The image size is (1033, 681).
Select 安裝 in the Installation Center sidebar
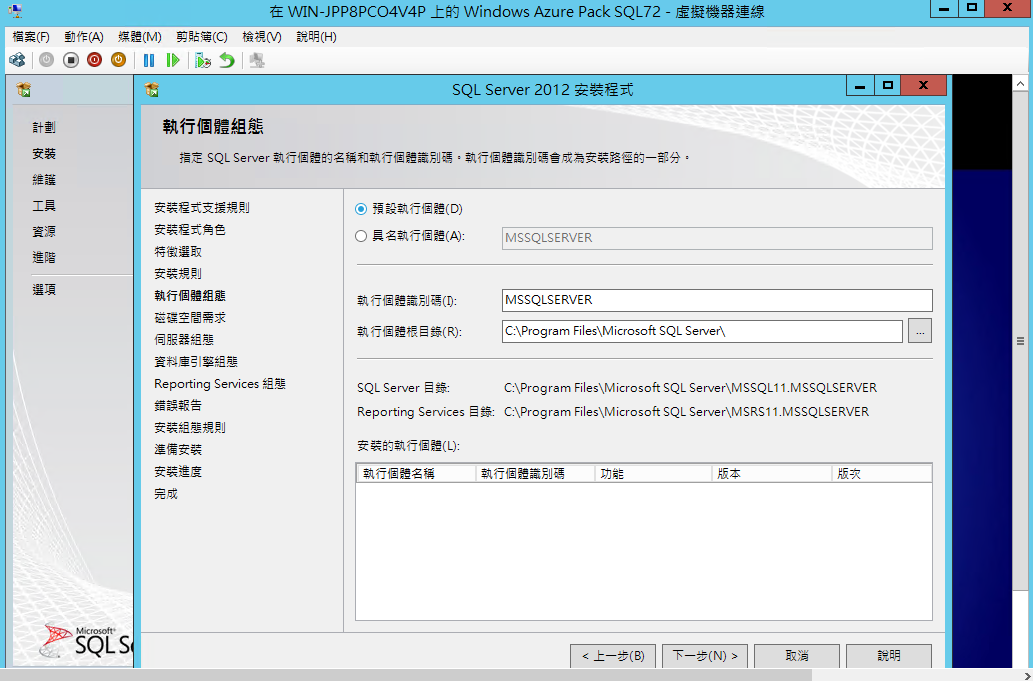click(44, 153)
